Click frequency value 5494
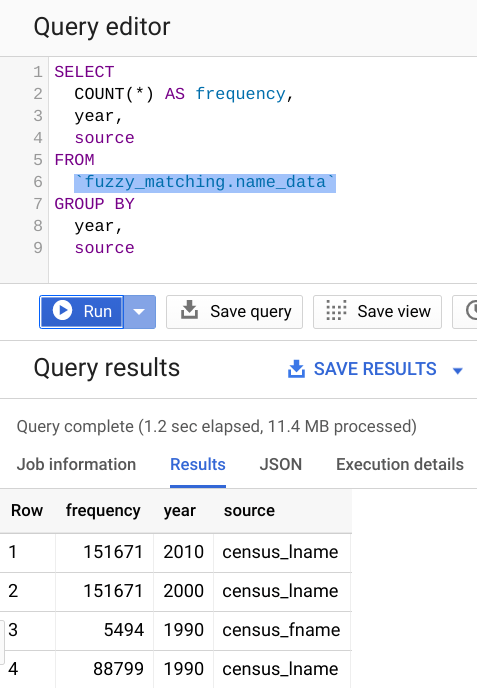 tap(124, 630)
